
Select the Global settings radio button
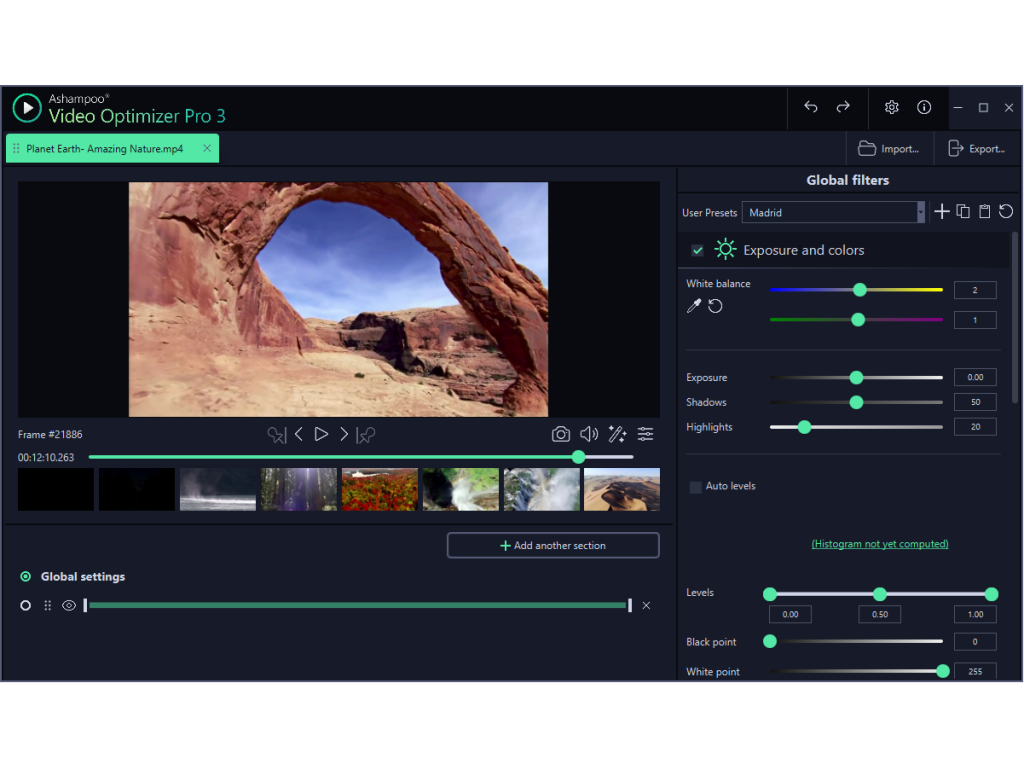(26, 577)
